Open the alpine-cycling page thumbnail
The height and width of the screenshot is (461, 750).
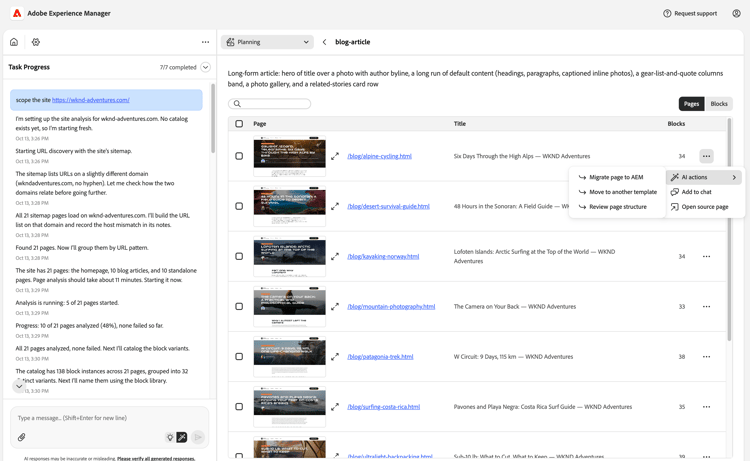click(289, 156)
